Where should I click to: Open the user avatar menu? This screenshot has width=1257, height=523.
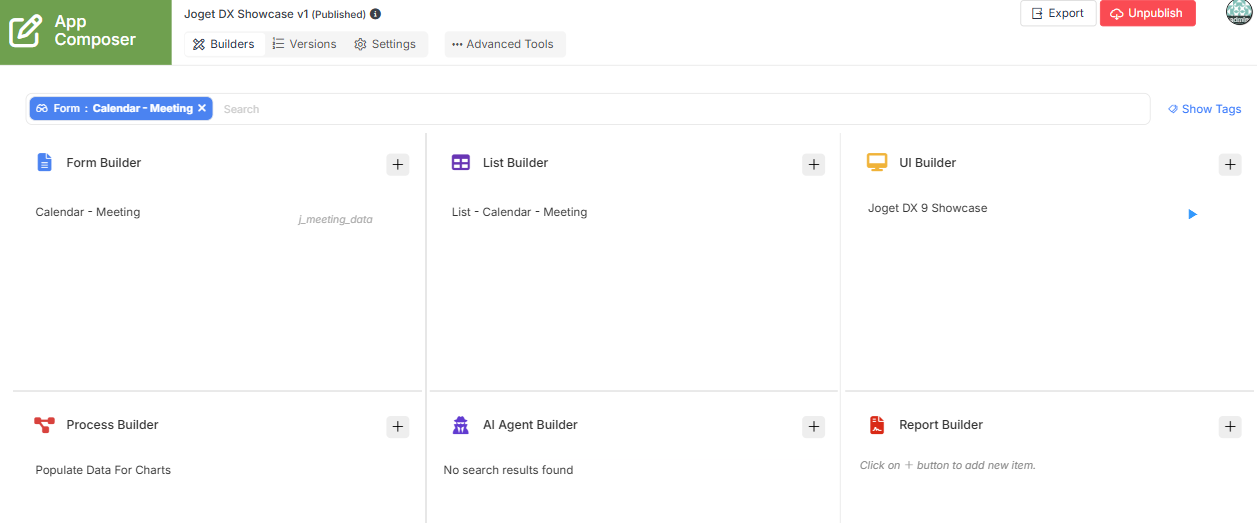[x=1239, y=12]
